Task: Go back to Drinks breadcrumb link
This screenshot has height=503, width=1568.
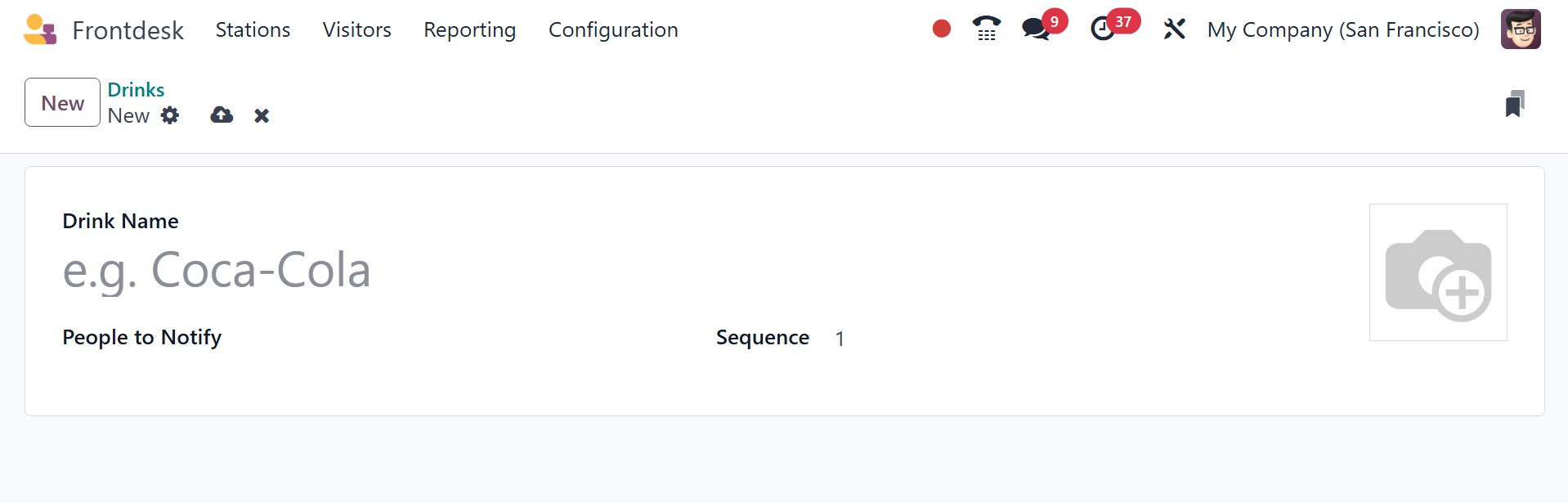Action: tap(136, 89)
